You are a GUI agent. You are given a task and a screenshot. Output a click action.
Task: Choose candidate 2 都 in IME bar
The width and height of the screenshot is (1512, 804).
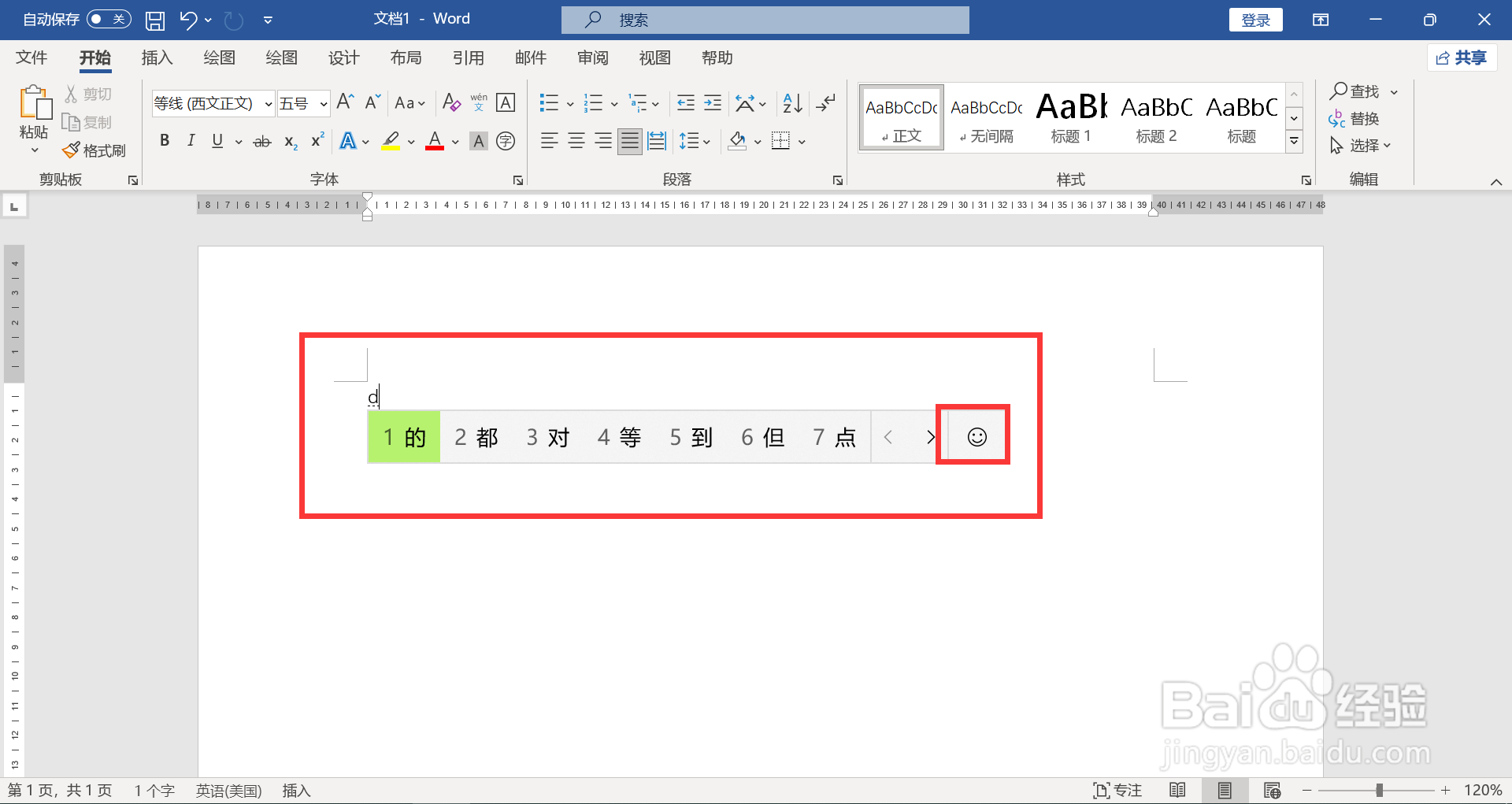coord(476,437)
